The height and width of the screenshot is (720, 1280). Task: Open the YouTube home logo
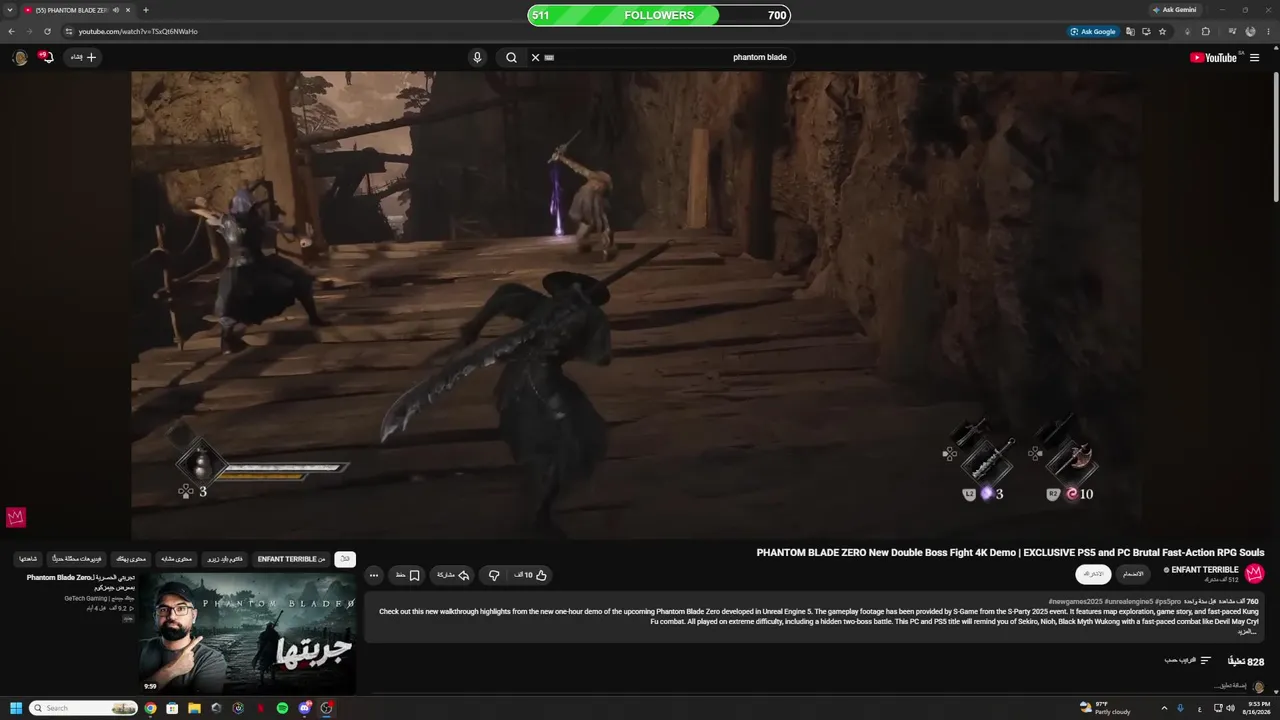tap(1213, 57)
